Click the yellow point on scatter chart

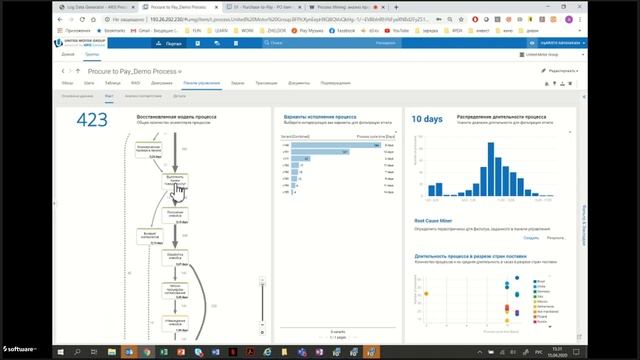click(426, 293)
